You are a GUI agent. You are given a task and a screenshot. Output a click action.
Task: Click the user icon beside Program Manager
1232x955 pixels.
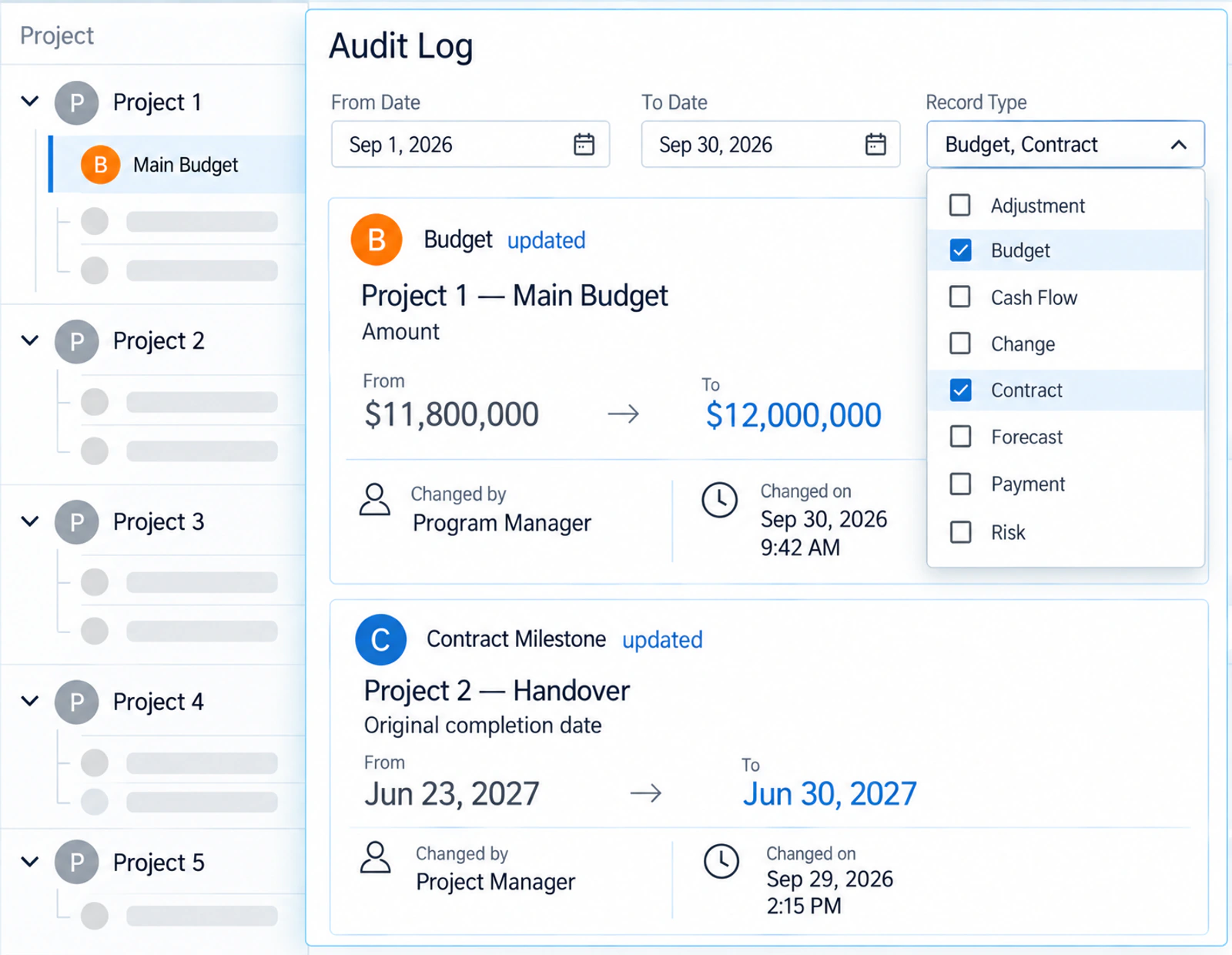(375, 500)
